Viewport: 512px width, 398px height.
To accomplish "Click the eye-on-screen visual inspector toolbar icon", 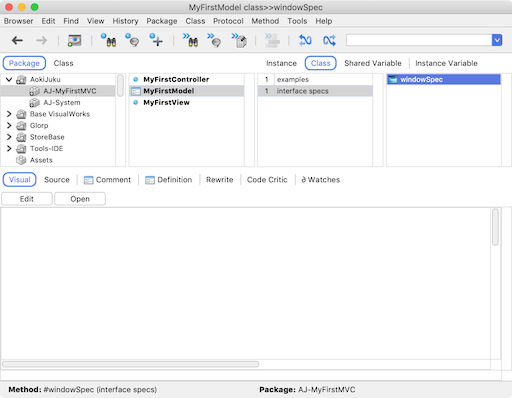I will (x=74, y=41).
